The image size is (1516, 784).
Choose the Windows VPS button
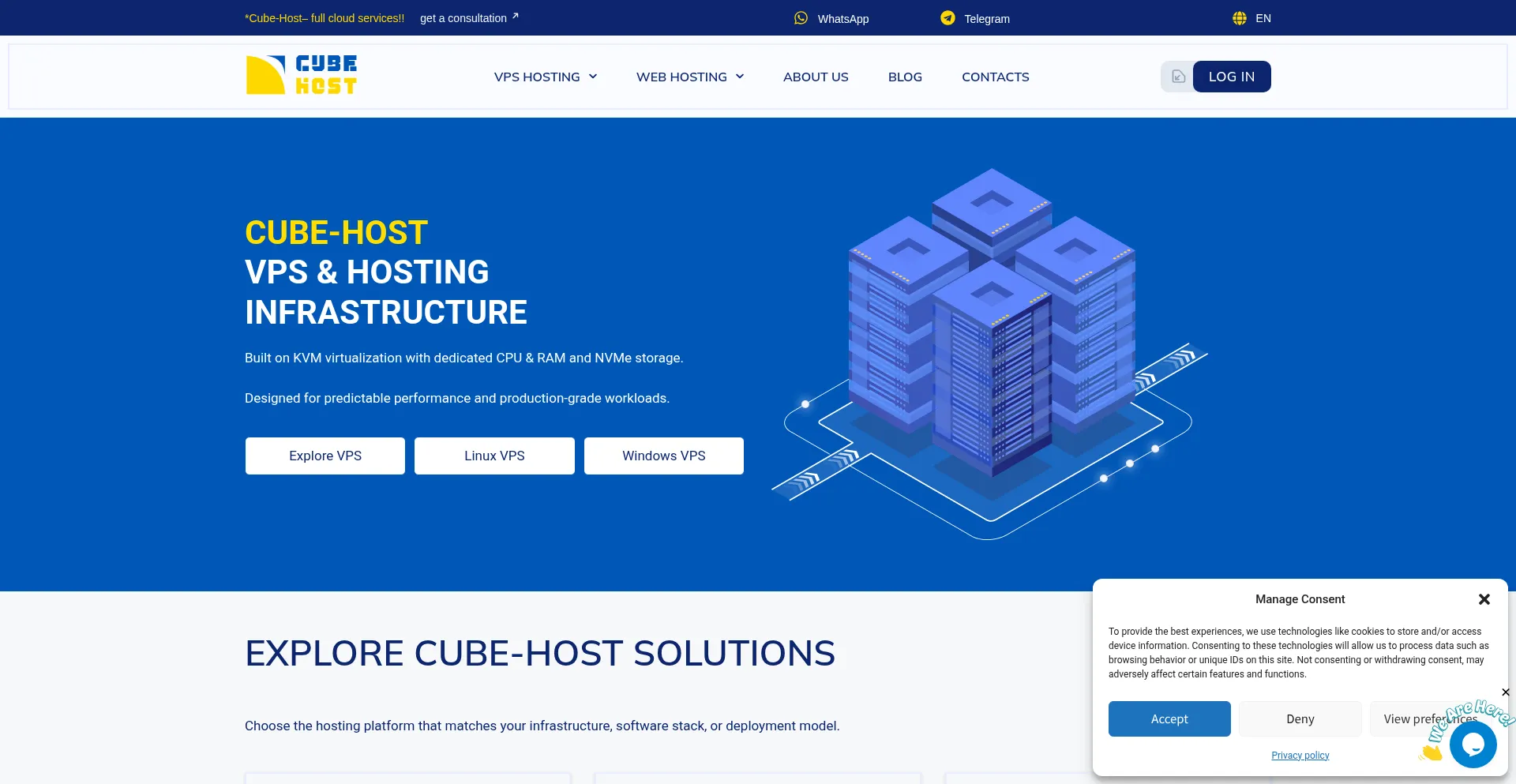(x=664, y=456)
